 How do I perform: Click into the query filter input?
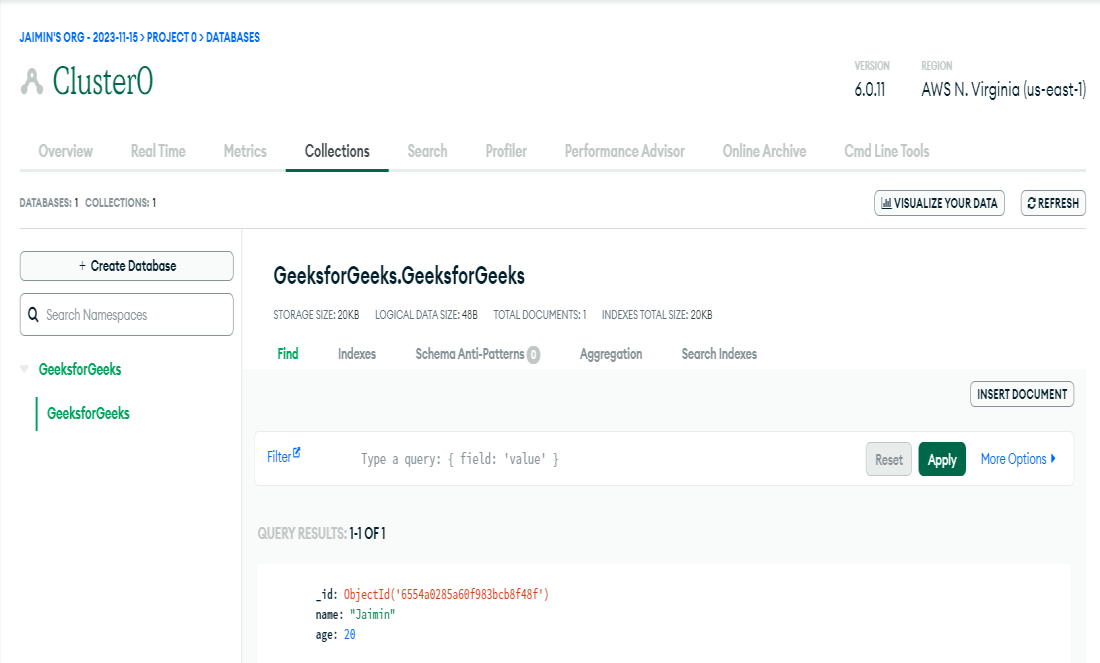tap(603, 459)
